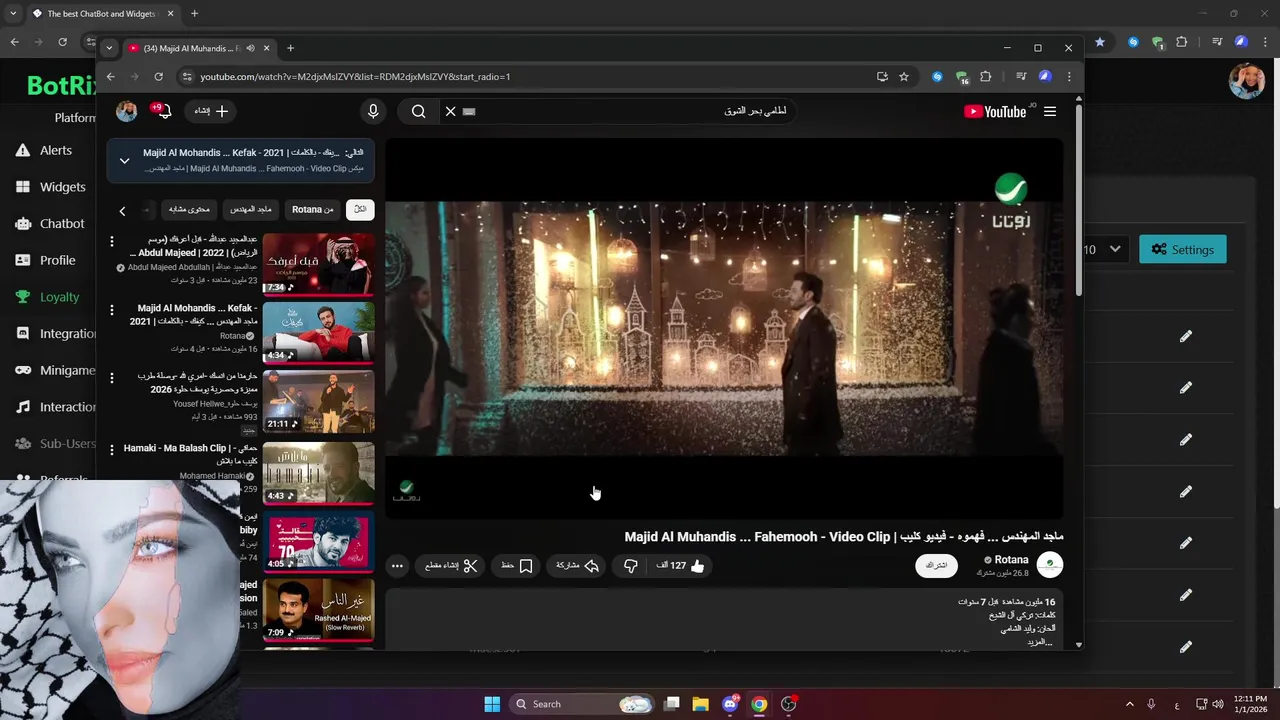Select the 'الكل' filter chip
This screenshot has height=720, width=1280.
(360, 209)
